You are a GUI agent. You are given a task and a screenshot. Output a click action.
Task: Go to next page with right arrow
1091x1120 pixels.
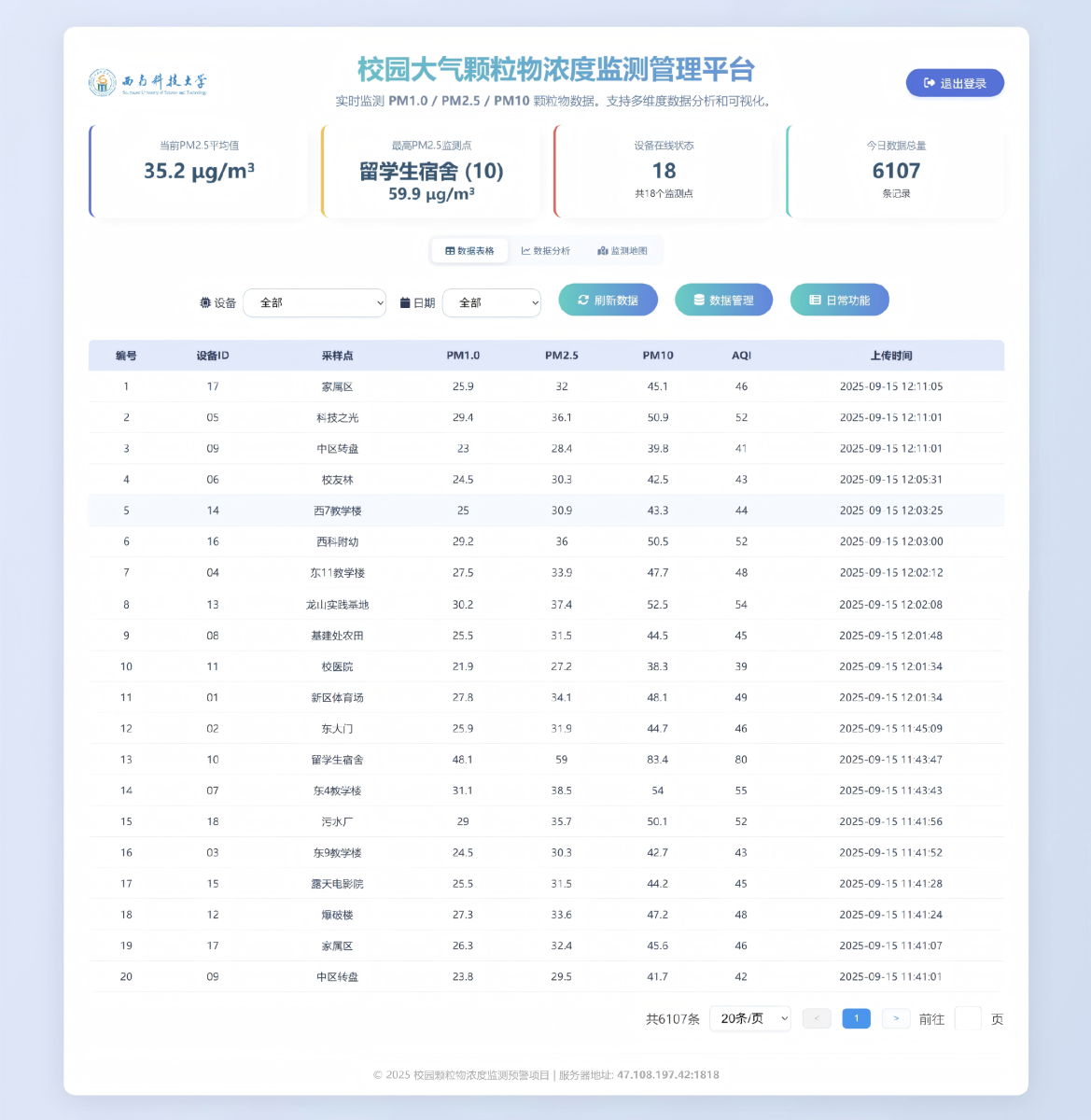896,1018
